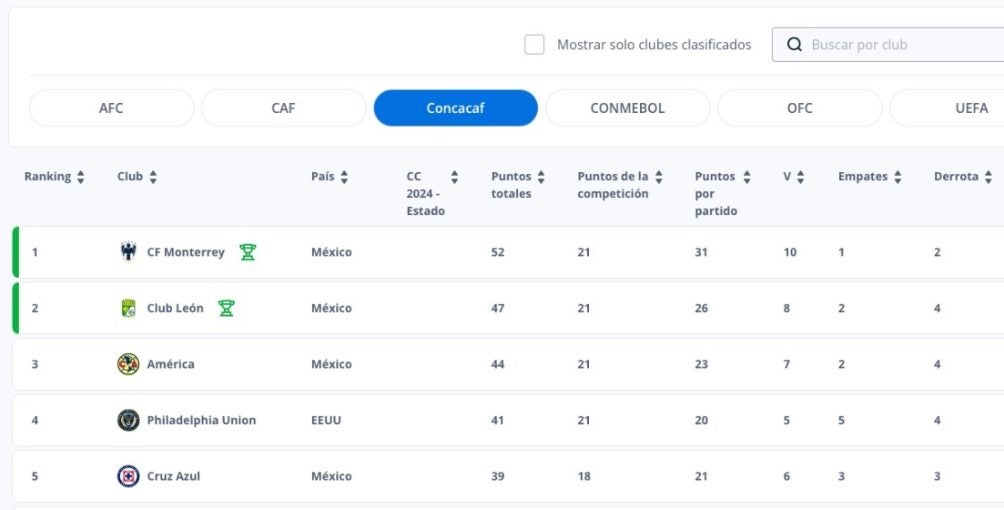Click the magnifier icon in search box
This screenshot has height=510, width=1004.
click(795, 45)
